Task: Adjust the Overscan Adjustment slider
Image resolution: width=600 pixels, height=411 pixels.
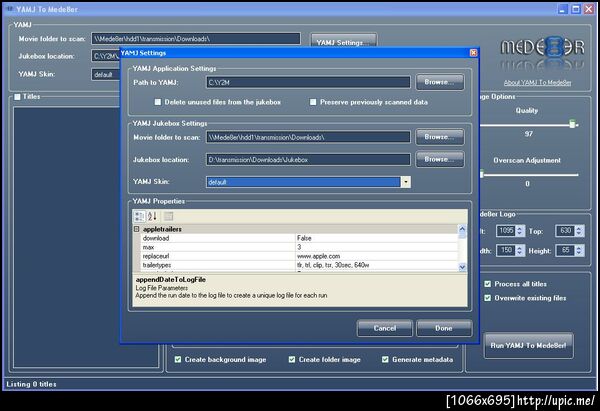Action: coord(482,174)
